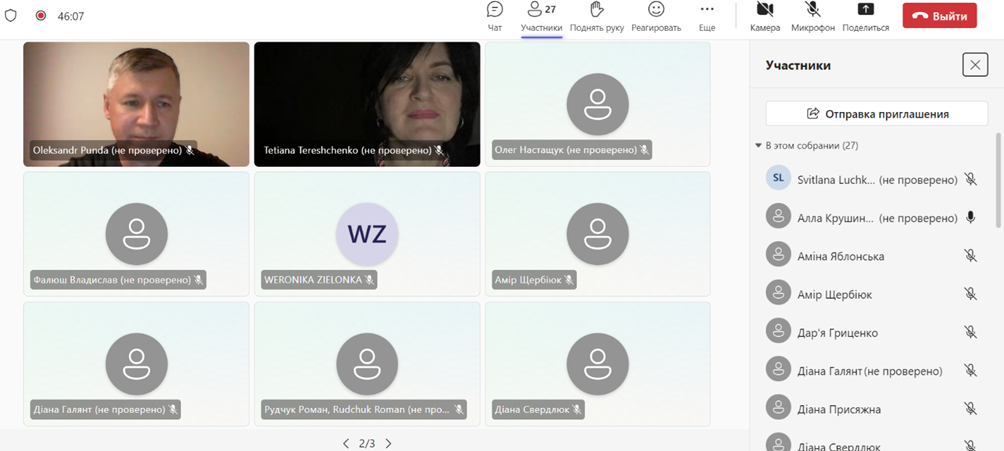The image size is (1004, 451).
Task: Turn on the Камера
Action: tap(765, 17)
